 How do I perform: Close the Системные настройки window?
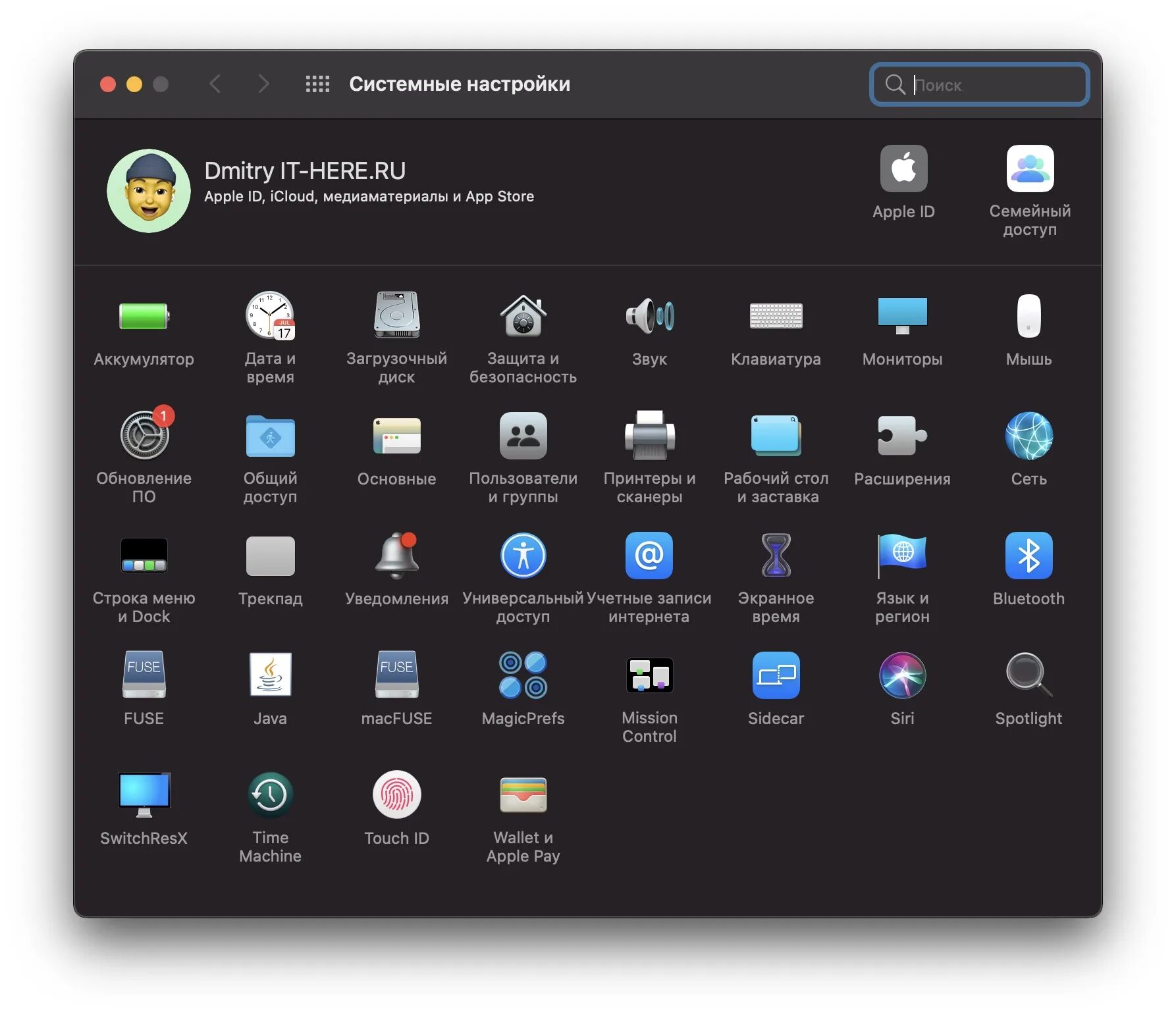click(108, 84)
